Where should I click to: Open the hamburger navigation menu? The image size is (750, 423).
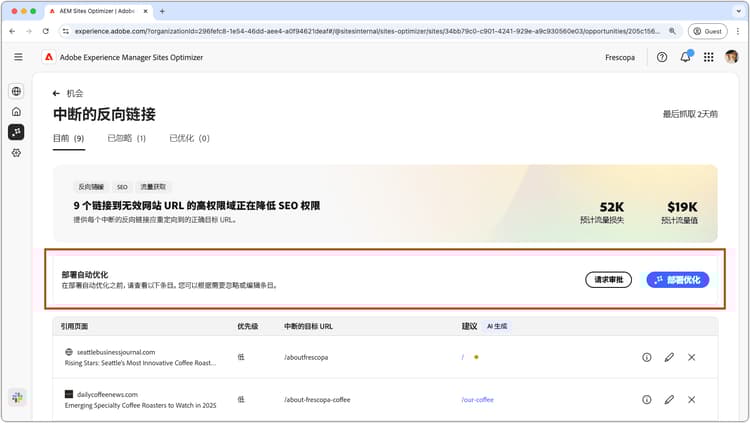18,57
